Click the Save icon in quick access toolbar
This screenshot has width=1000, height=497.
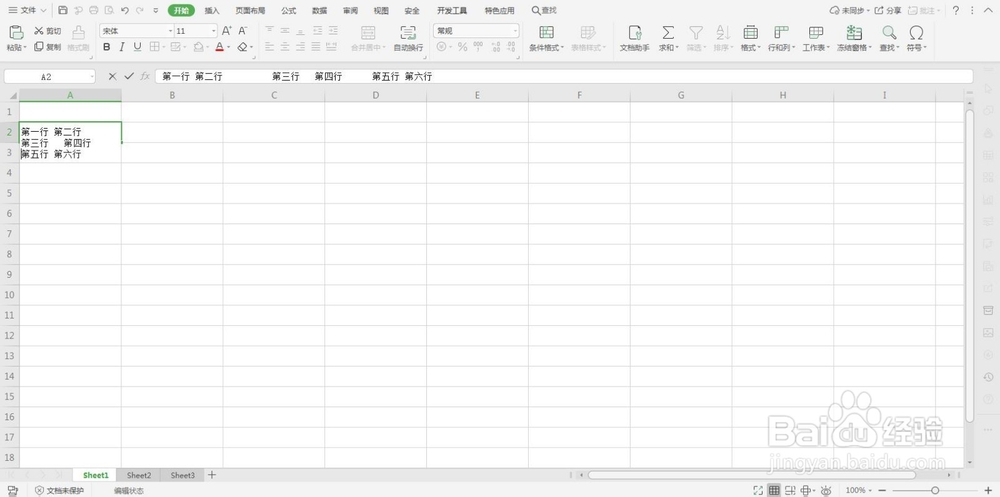click(62, 10)
